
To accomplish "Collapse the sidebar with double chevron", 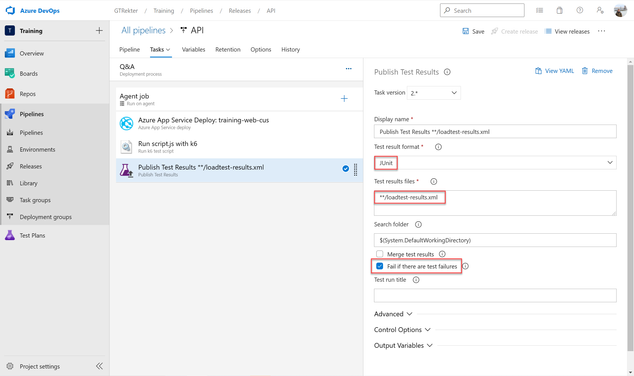I will pos(99,366).
